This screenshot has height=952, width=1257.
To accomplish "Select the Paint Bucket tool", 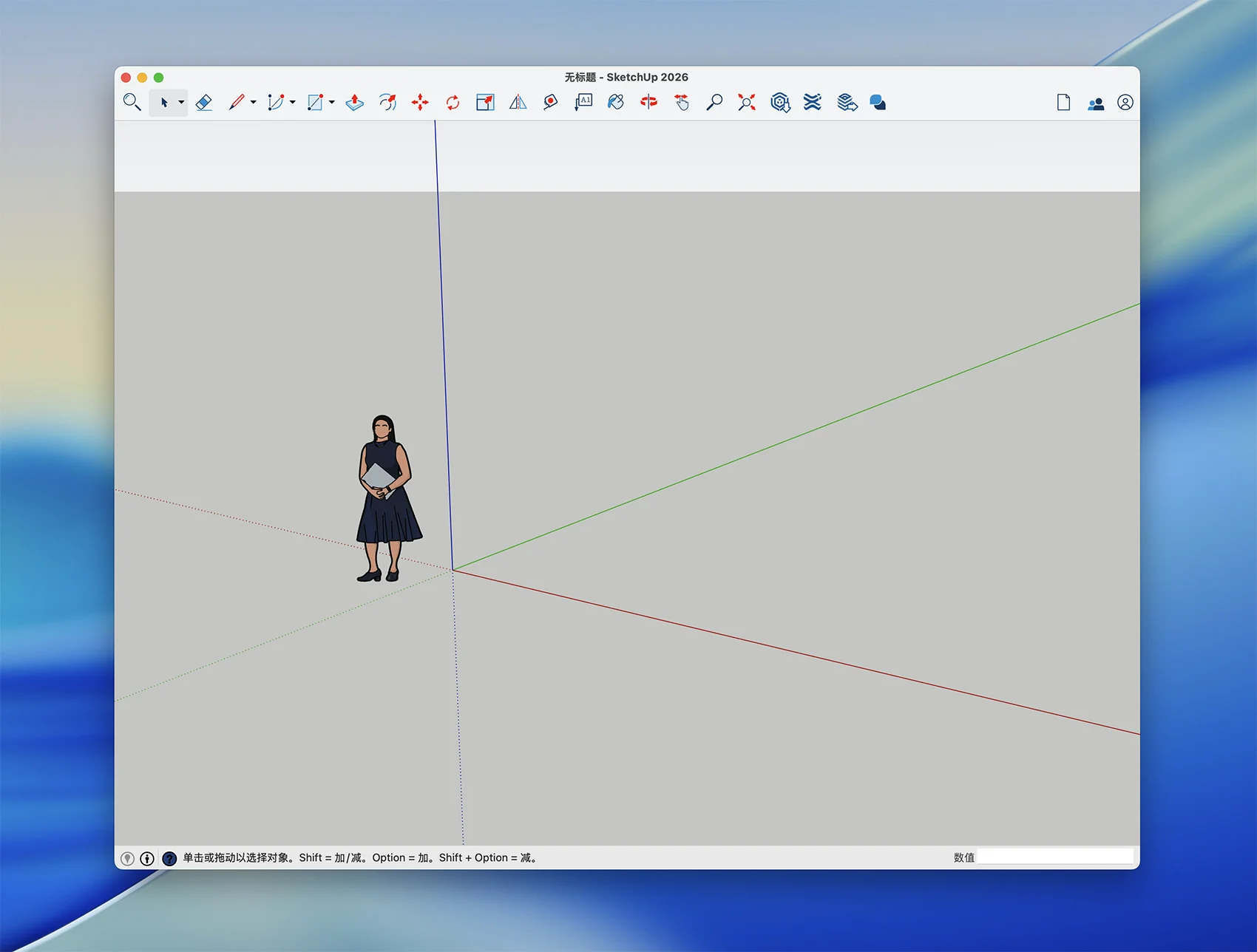I will (x=616, y=103).
